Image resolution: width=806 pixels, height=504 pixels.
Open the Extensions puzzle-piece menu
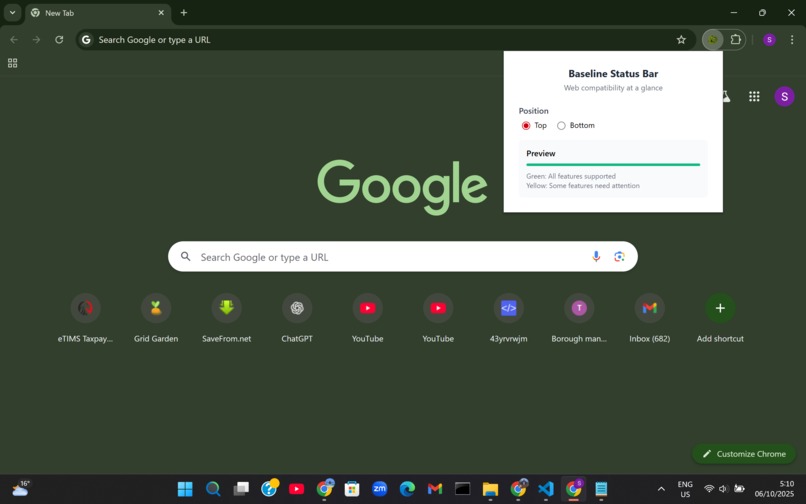736,40
